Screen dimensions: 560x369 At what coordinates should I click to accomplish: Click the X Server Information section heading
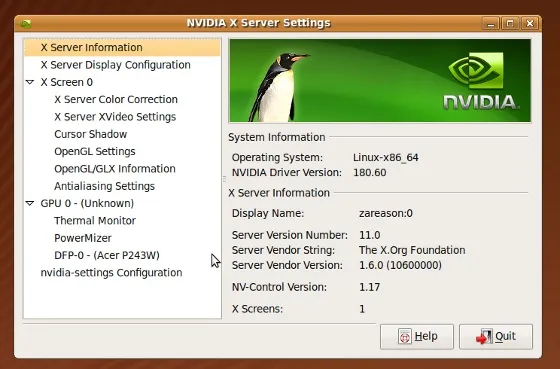coord(279,193)
